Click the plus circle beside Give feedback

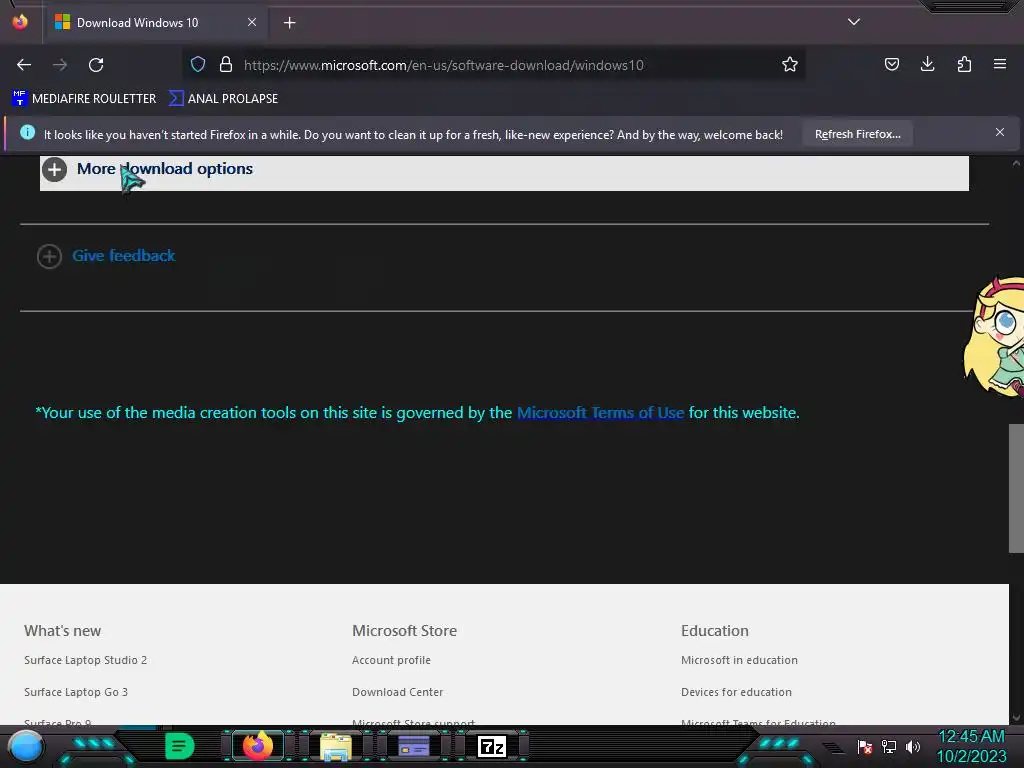50,256
